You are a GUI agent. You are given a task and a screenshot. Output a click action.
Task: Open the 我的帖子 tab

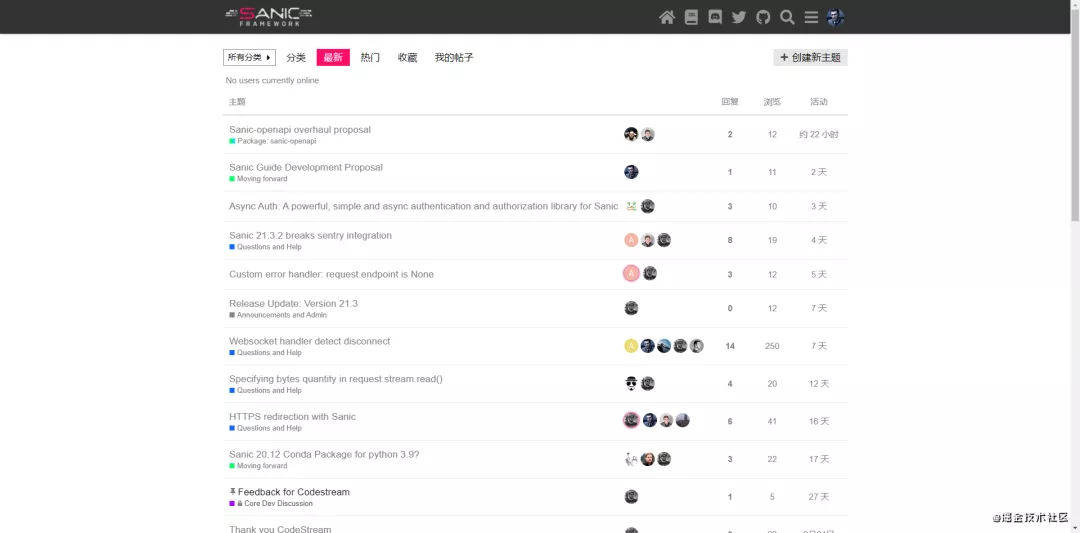454,57
